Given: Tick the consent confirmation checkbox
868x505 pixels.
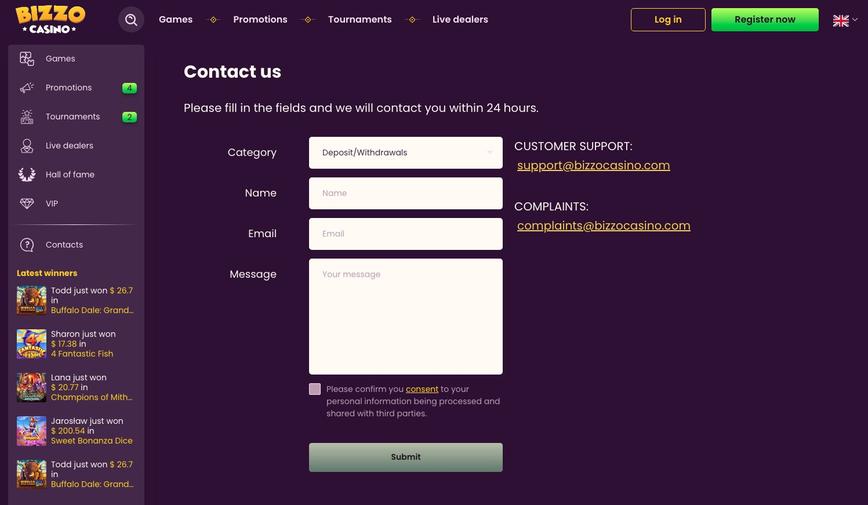Looking at the screenshot, I should click(315, 389).
